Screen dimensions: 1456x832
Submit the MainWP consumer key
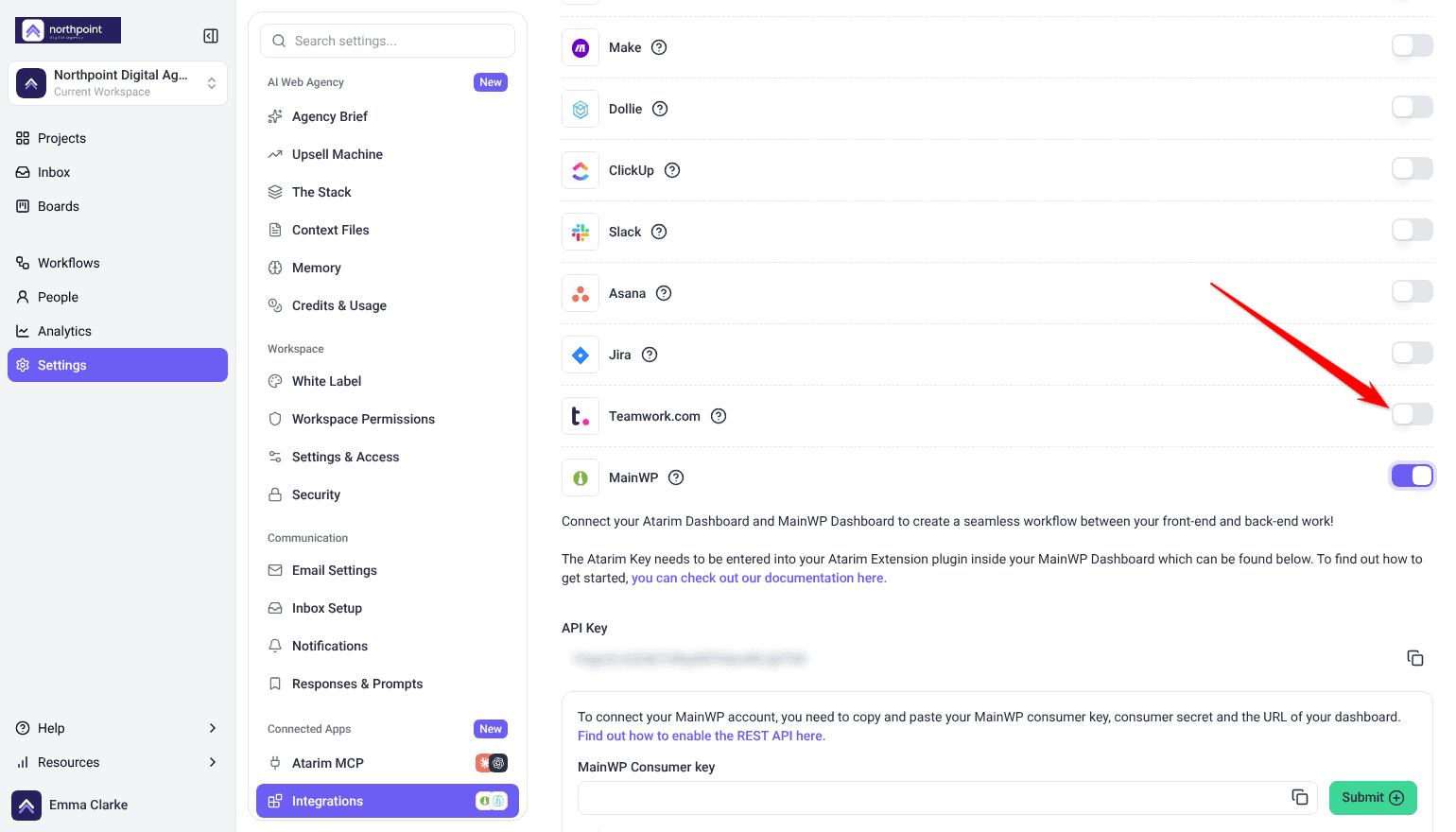(1373, 797)
